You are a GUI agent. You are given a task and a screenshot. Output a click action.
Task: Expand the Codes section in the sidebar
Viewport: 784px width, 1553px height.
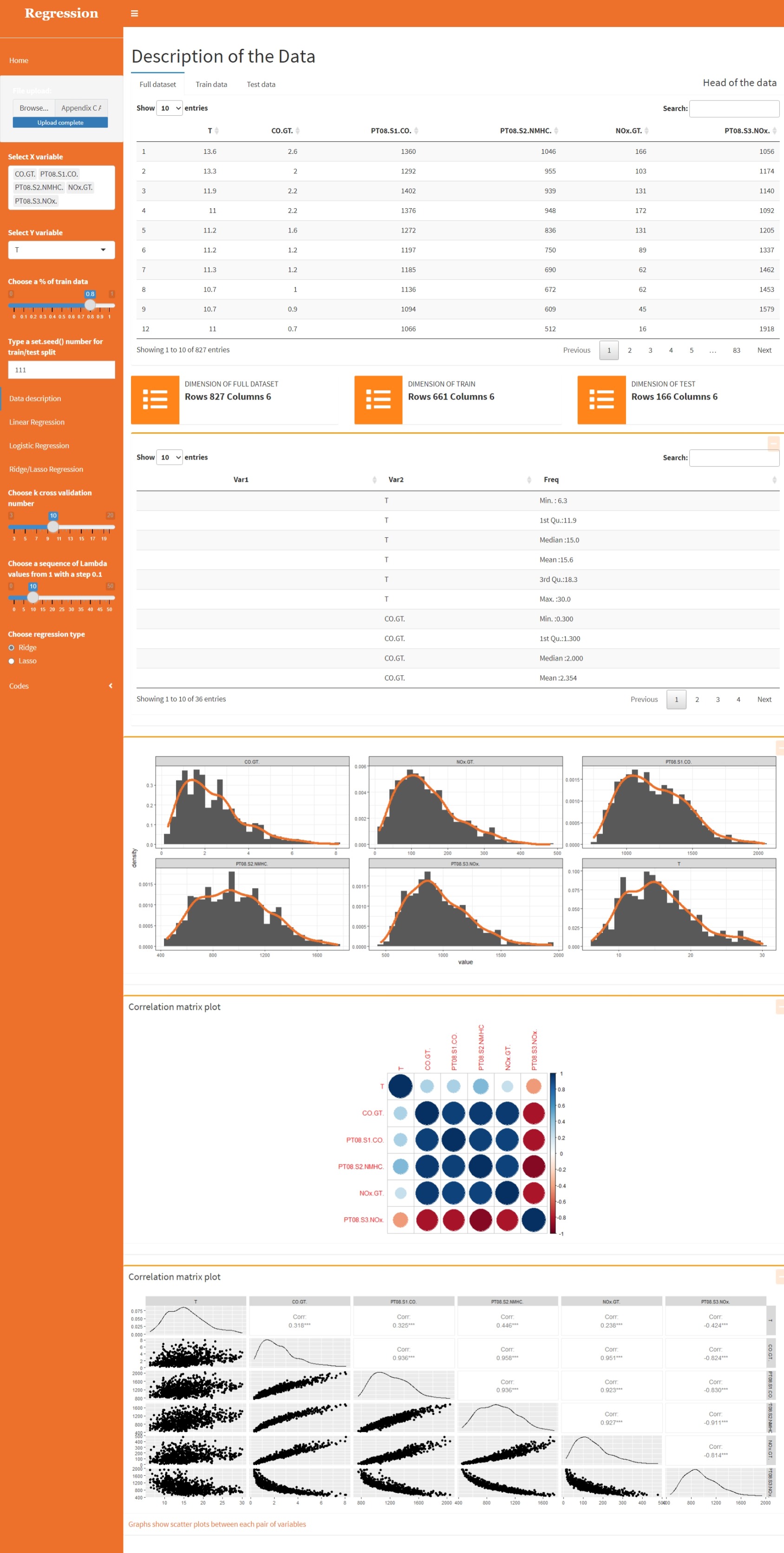pos(60,685)
